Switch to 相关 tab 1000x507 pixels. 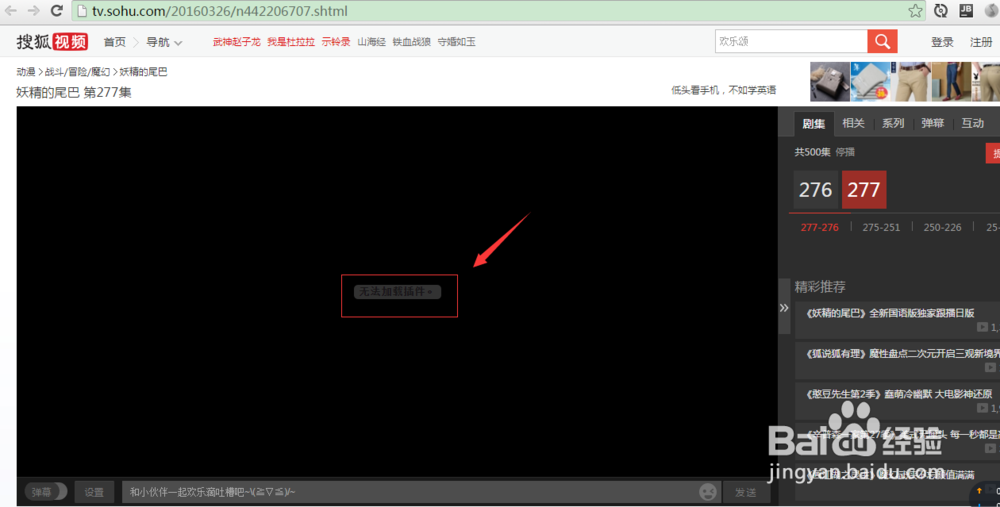tap(853, 124)
